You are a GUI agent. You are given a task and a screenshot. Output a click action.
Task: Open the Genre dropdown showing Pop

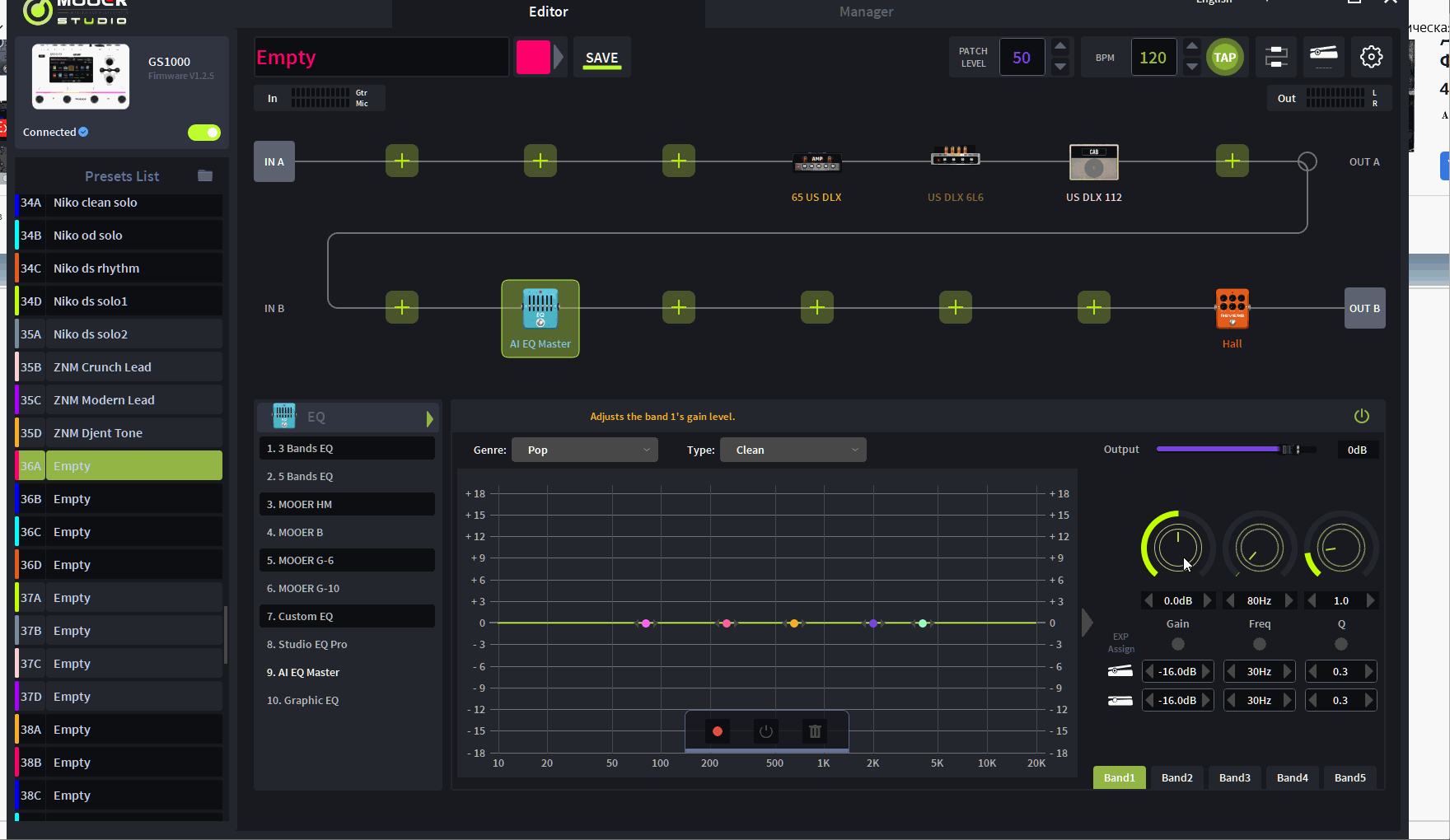pos(584,450)
